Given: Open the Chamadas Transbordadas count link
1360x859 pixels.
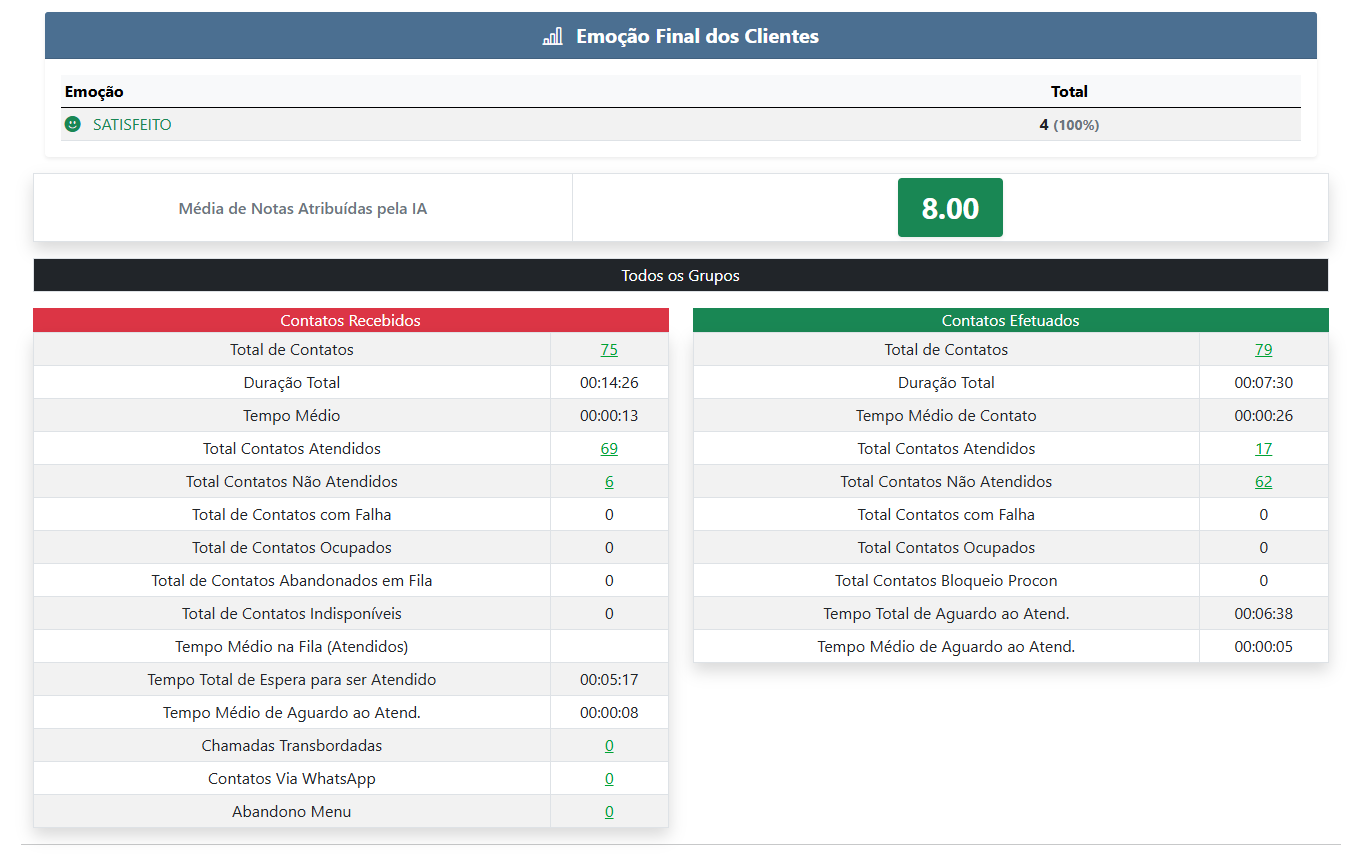Looking at the screenshot, I should coord(609,746).
